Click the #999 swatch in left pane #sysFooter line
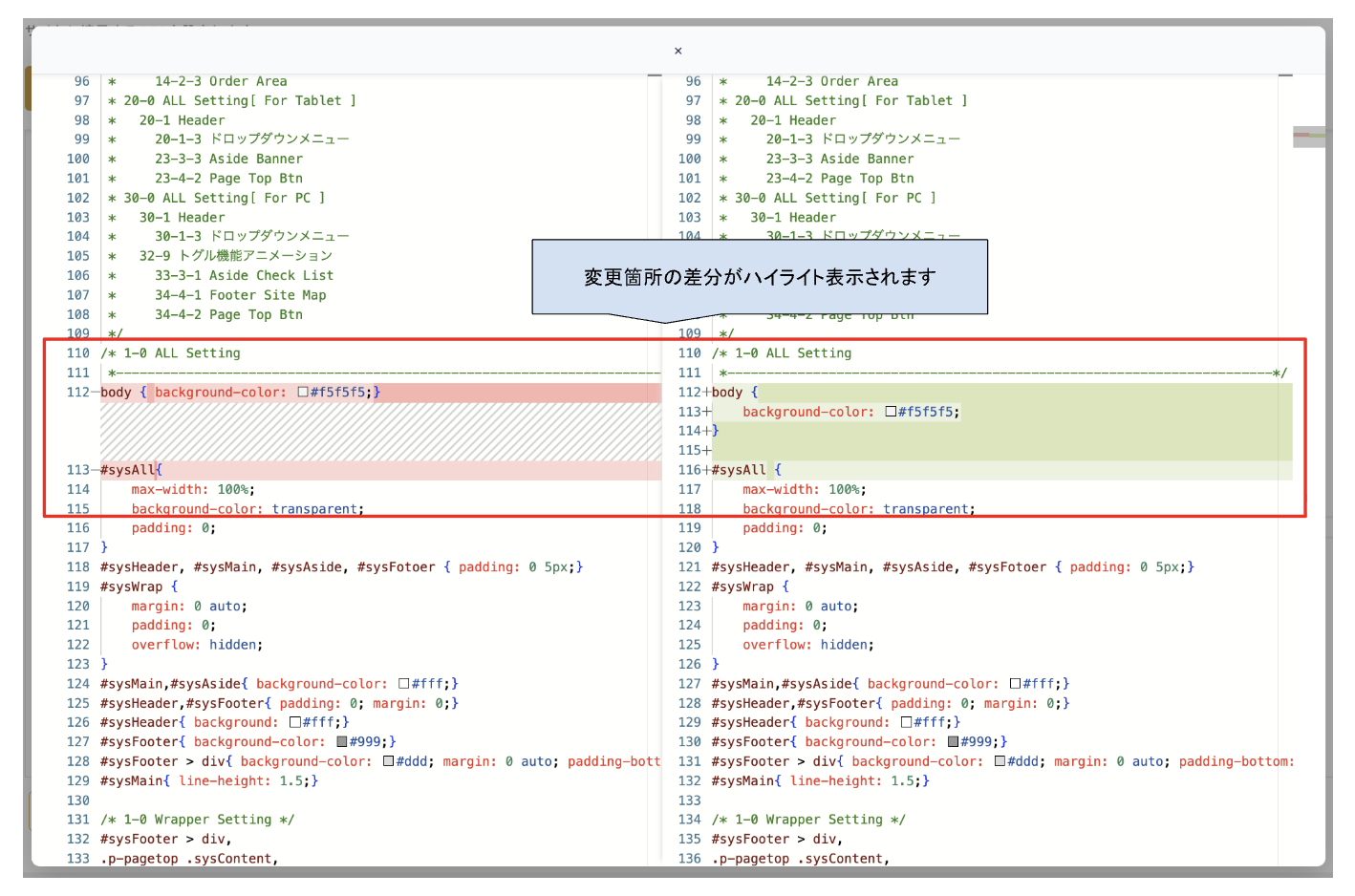This screenshot has width=1355, height=896. pyautogui.click(x=342, y=742)
